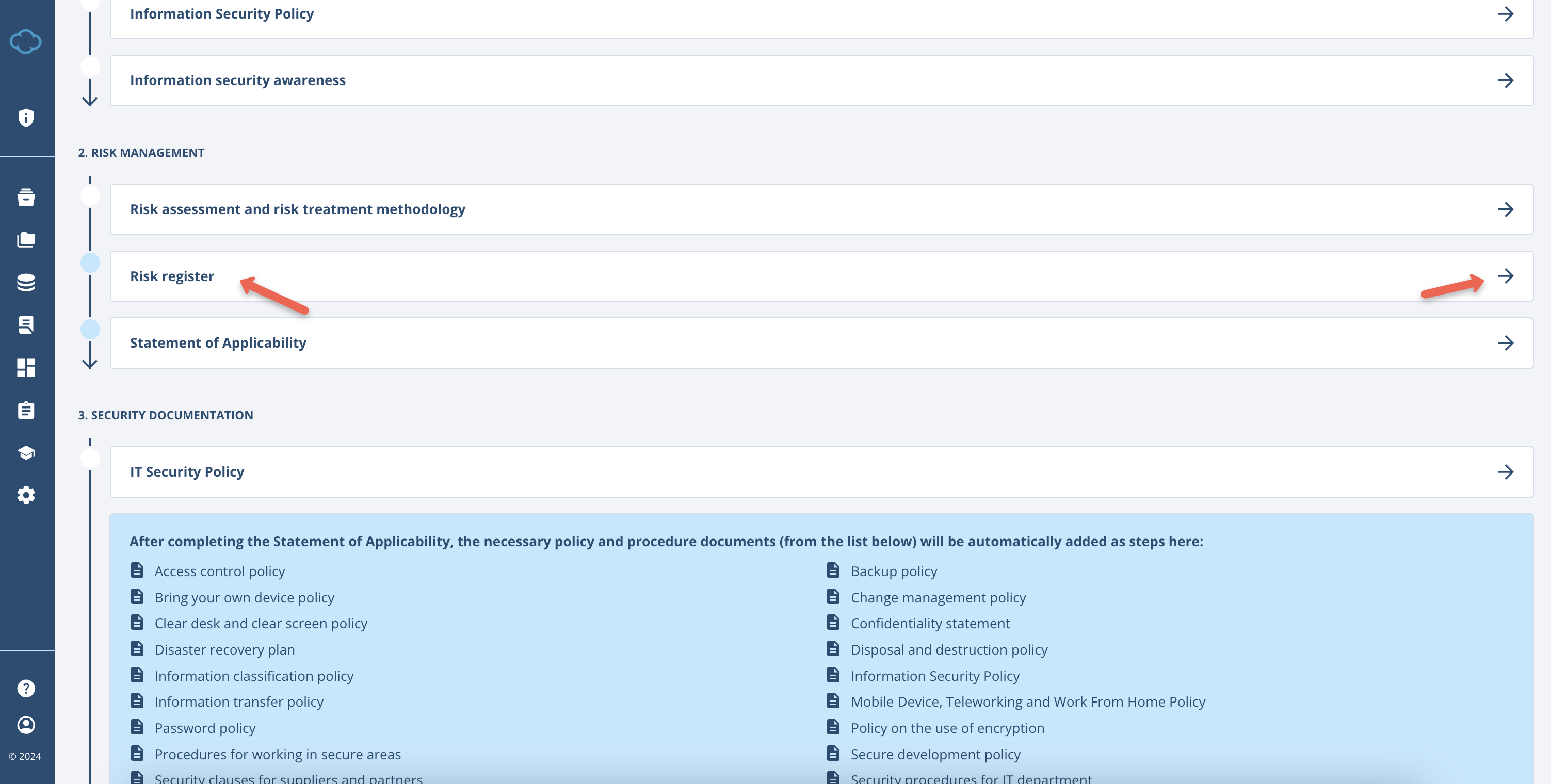Open Risk assessment and risk treatment methodology
Viewport: 1551px width, 784px height.
pos(1507,209)
